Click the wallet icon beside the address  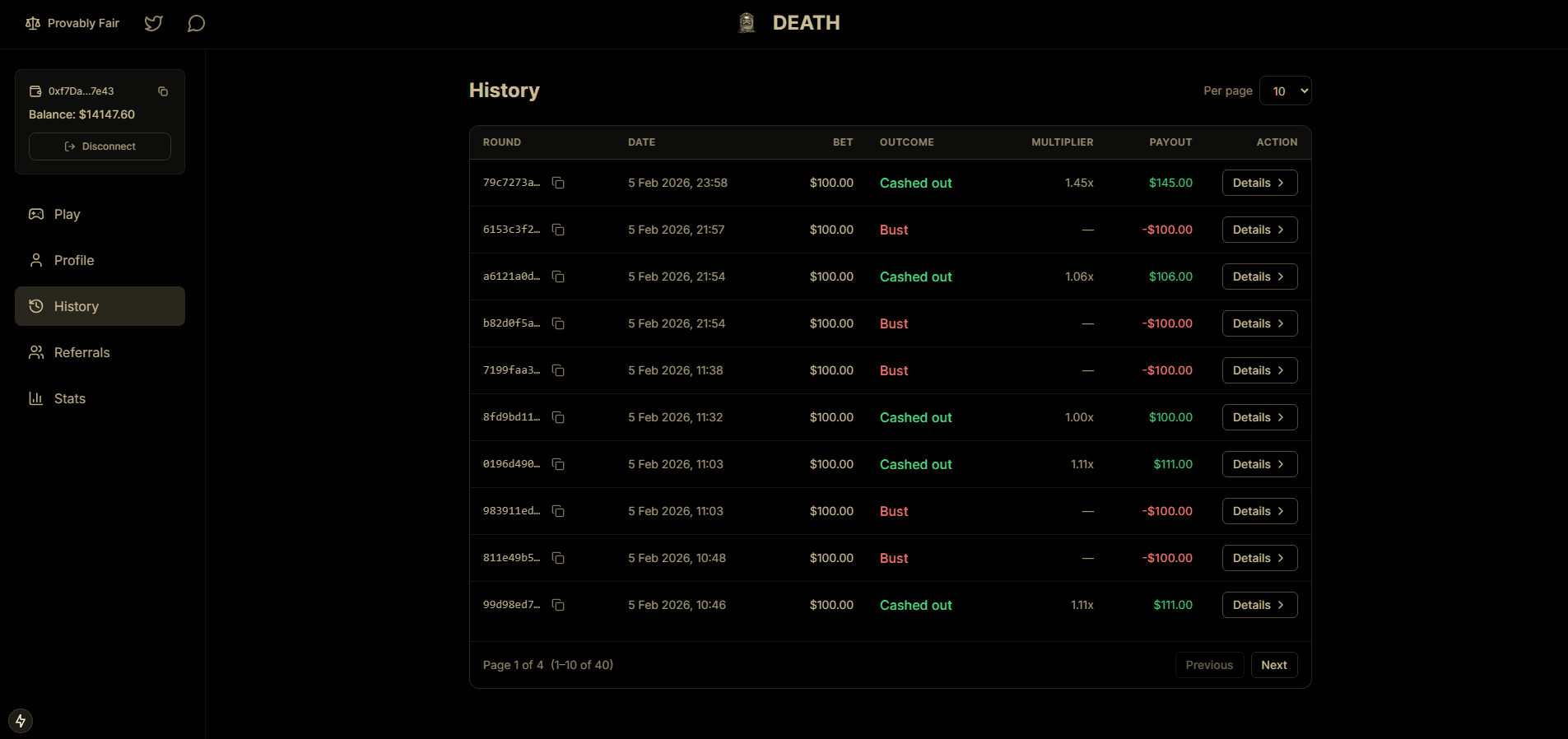[35, 91]
